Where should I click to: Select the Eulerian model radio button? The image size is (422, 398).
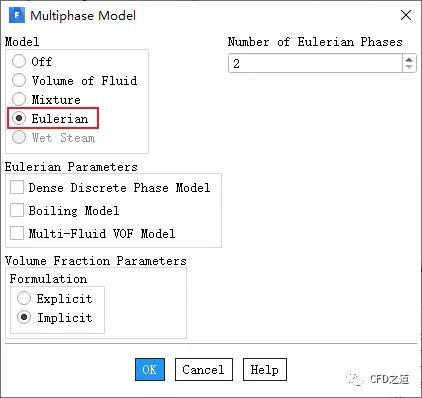tap(19, 118)
